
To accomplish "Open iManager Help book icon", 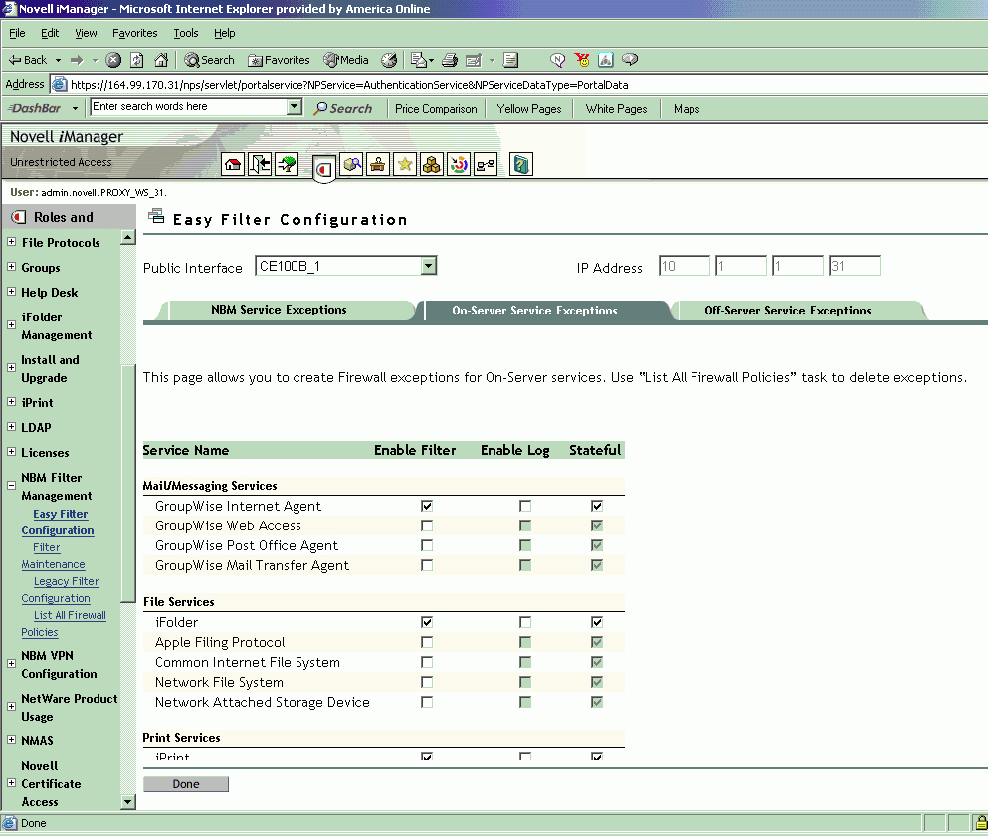I will [520, 165].
